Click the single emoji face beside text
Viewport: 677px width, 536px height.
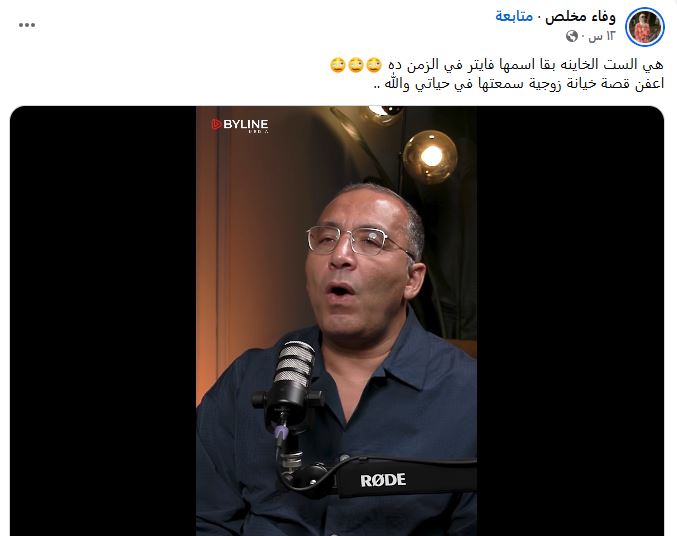[374, 65]
